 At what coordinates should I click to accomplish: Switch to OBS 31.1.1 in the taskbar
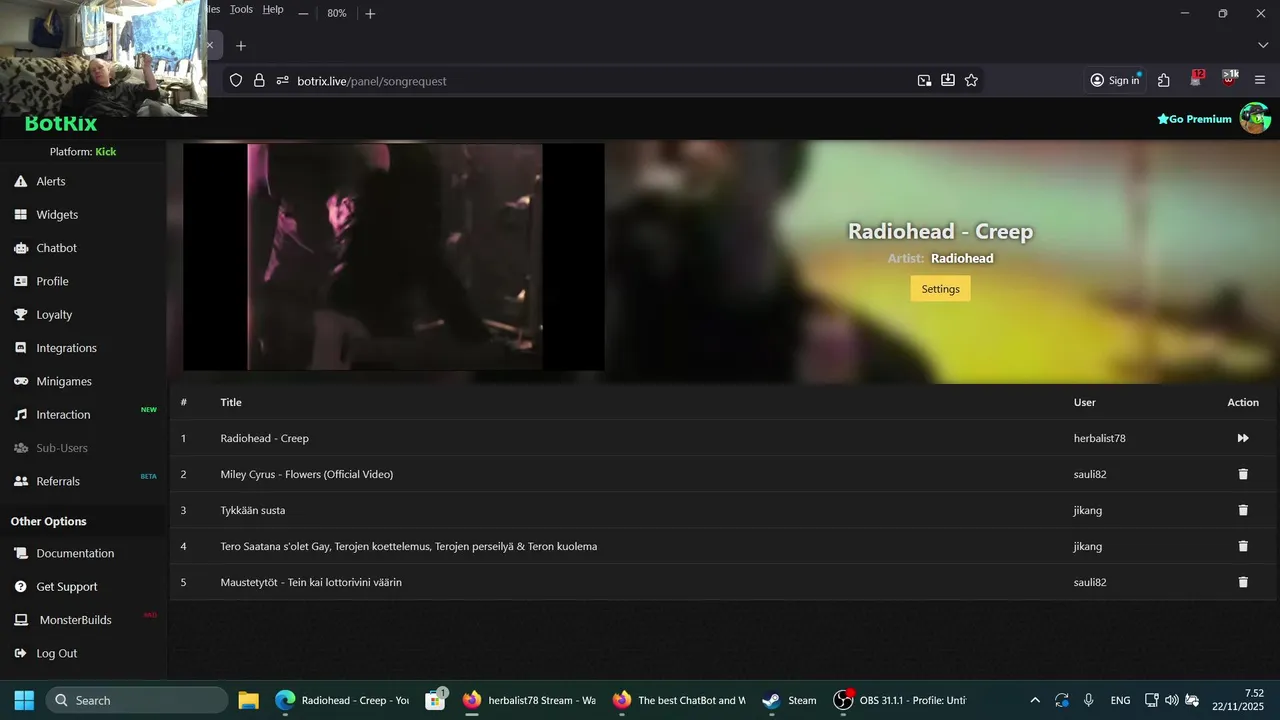click(901, 700)
